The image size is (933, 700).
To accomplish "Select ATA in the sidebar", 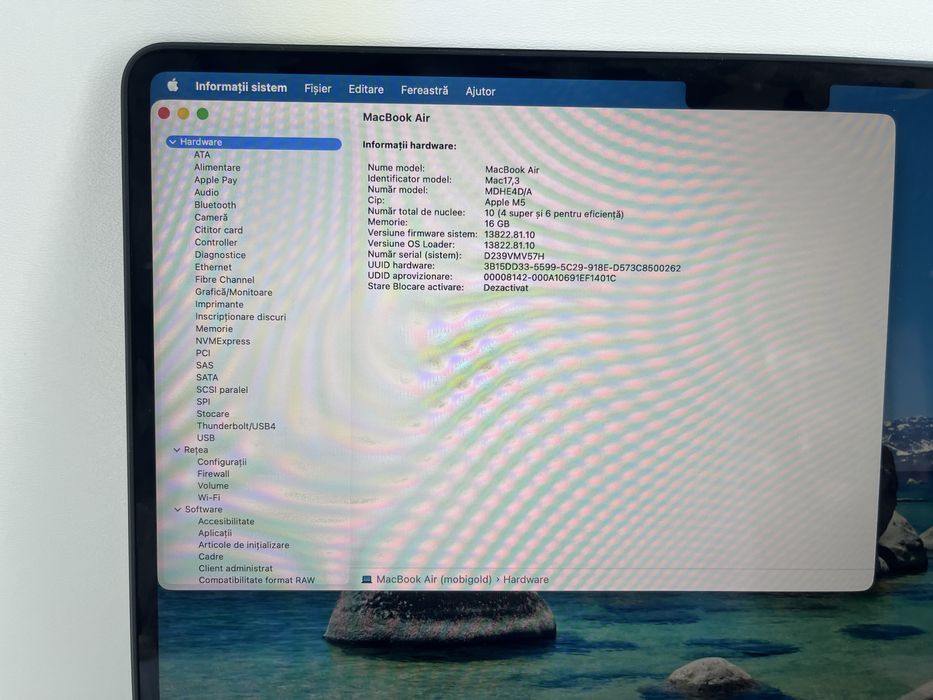I will [202, 155].
